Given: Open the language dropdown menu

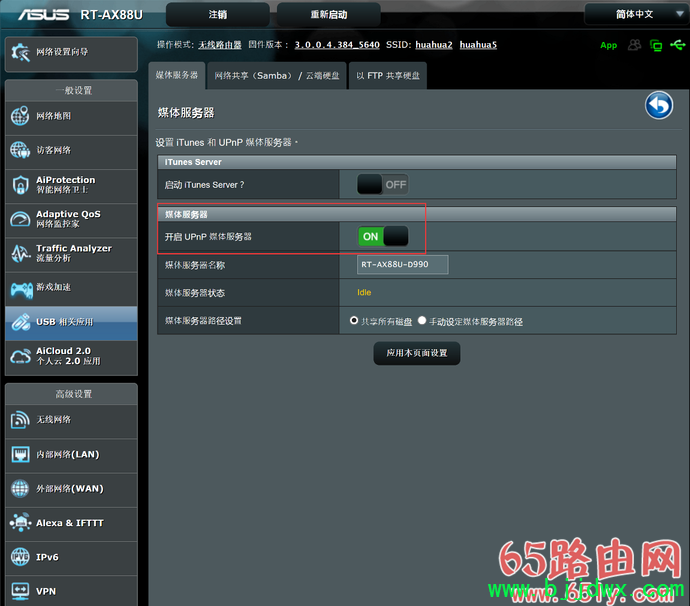Looking at the screenshot, I should [x=635, y=14].
